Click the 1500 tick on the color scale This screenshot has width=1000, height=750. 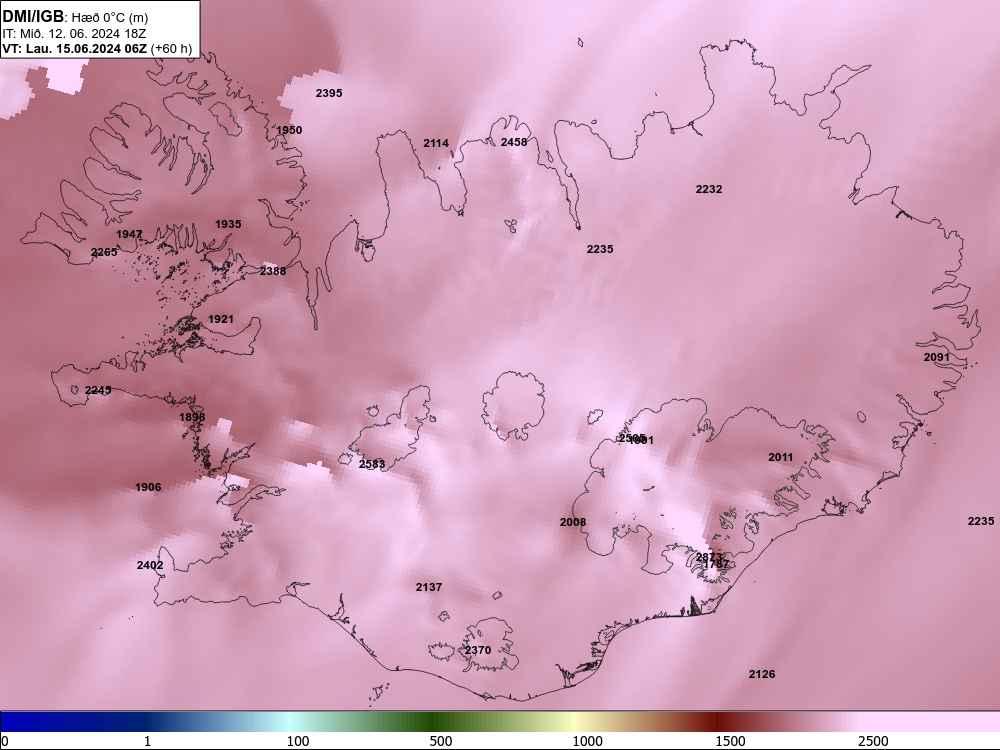point(730,741)
